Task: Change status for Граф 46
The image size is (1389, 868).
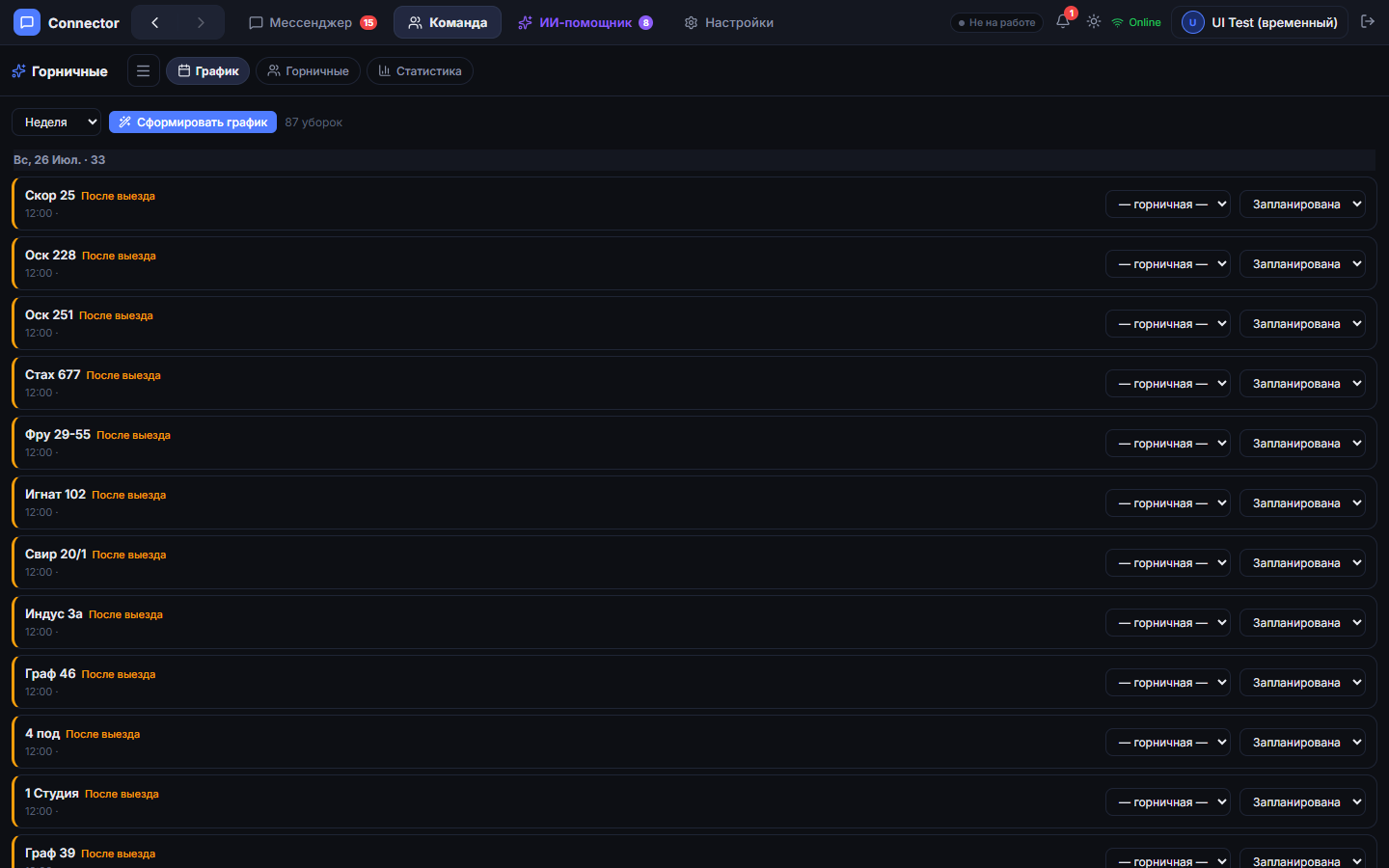Action: (x=1302, y=682)
